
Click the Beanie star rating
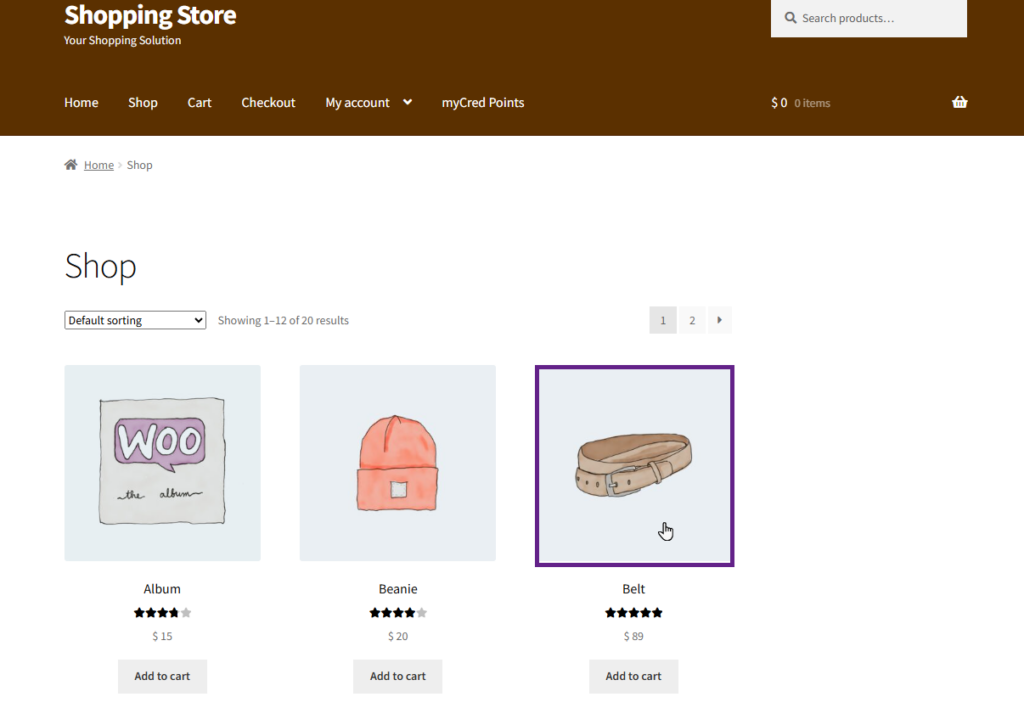[398, 613]
